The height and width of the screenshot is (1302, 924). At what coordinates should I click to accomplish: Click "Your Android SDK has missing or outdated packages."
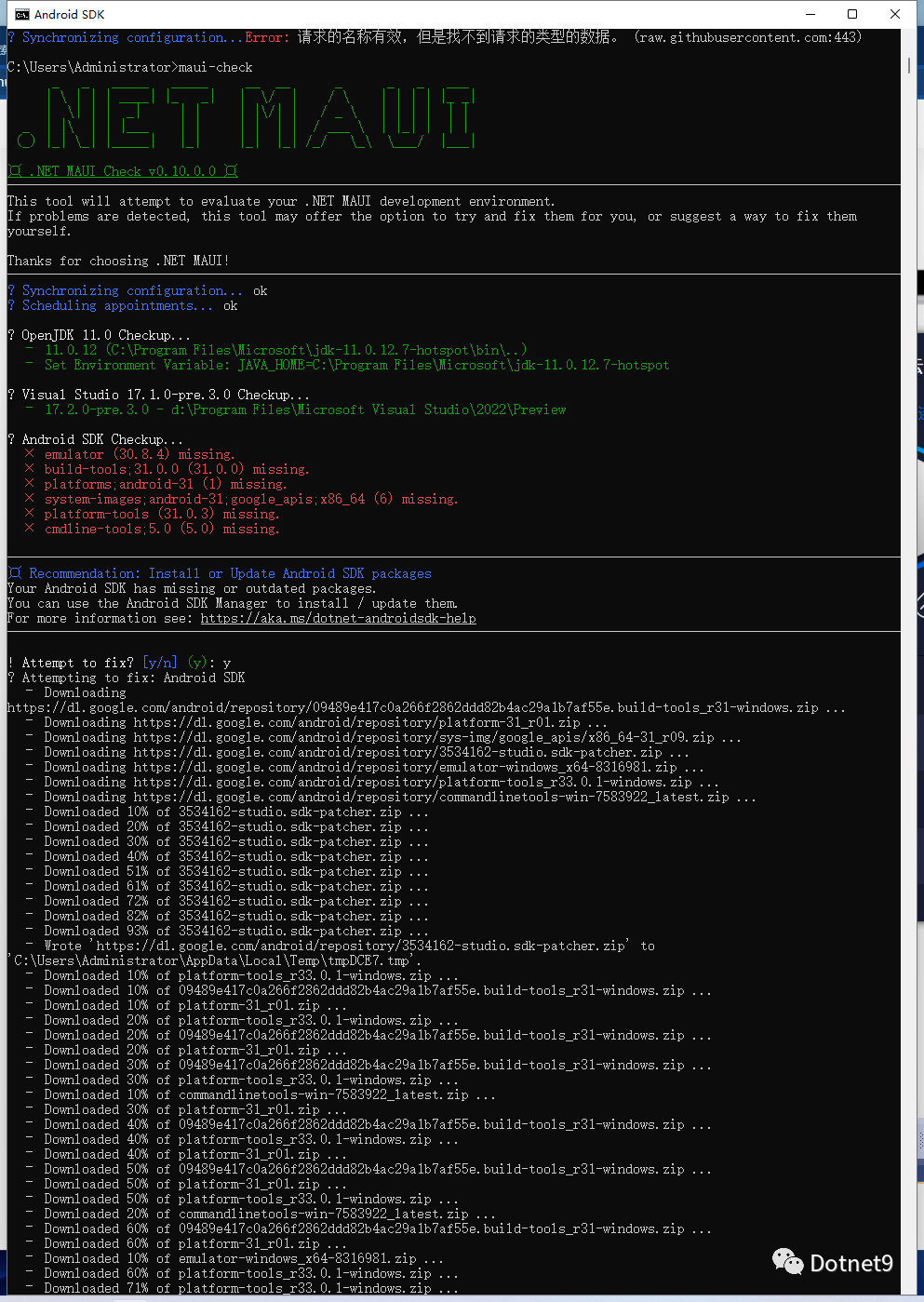tap(192, 588)
